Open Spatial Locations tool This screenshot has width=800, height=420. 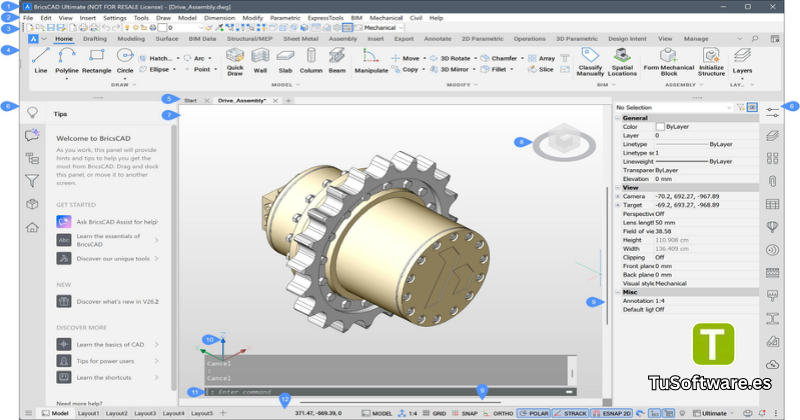click(622, 62)
